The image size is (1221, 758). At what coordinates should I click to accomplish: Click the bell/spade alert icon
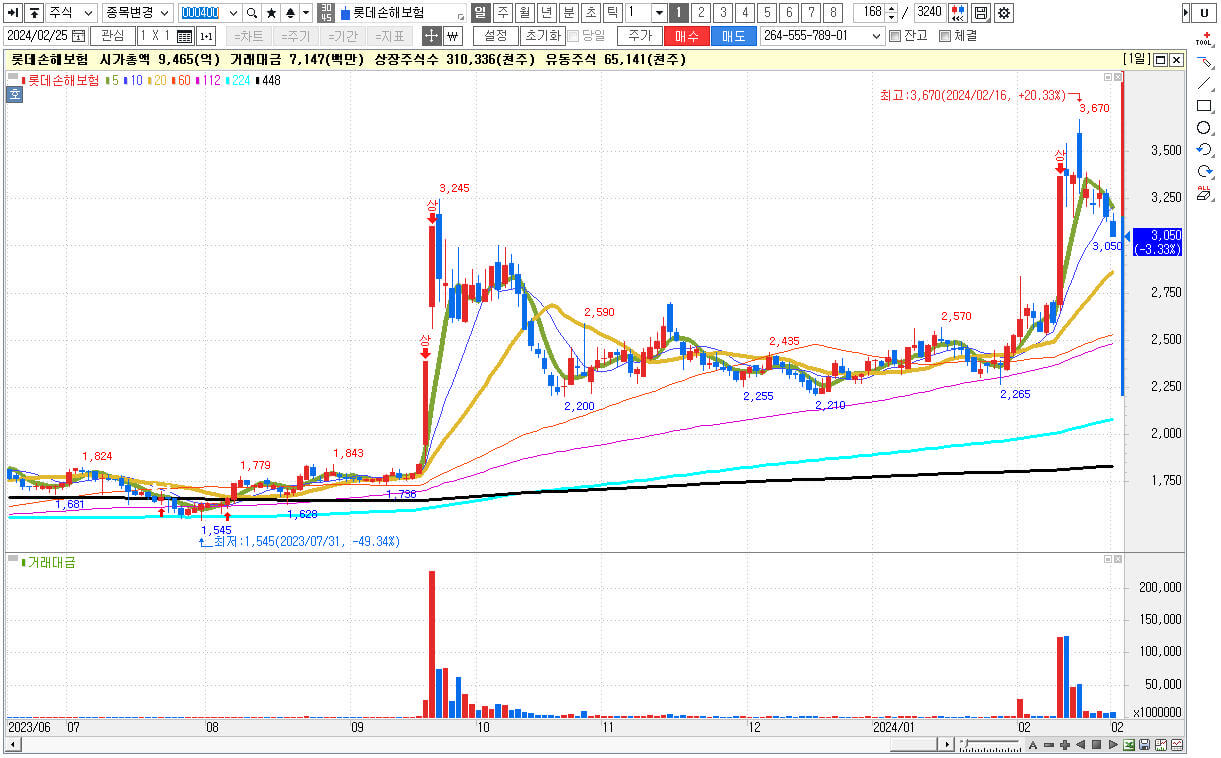pyautogui.click(x=290, y=13)
